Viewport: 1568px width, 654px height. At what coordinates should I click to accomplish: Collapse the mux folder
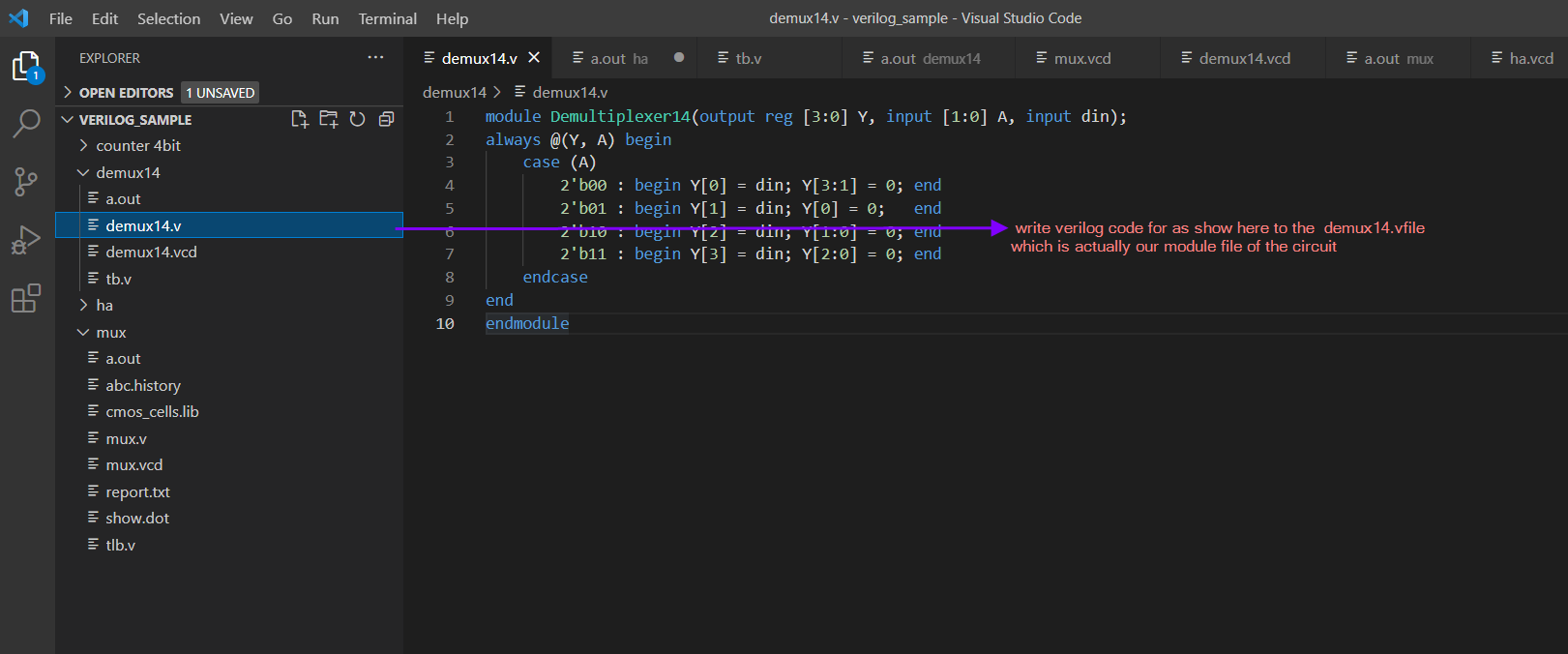[x=111, y=332]
